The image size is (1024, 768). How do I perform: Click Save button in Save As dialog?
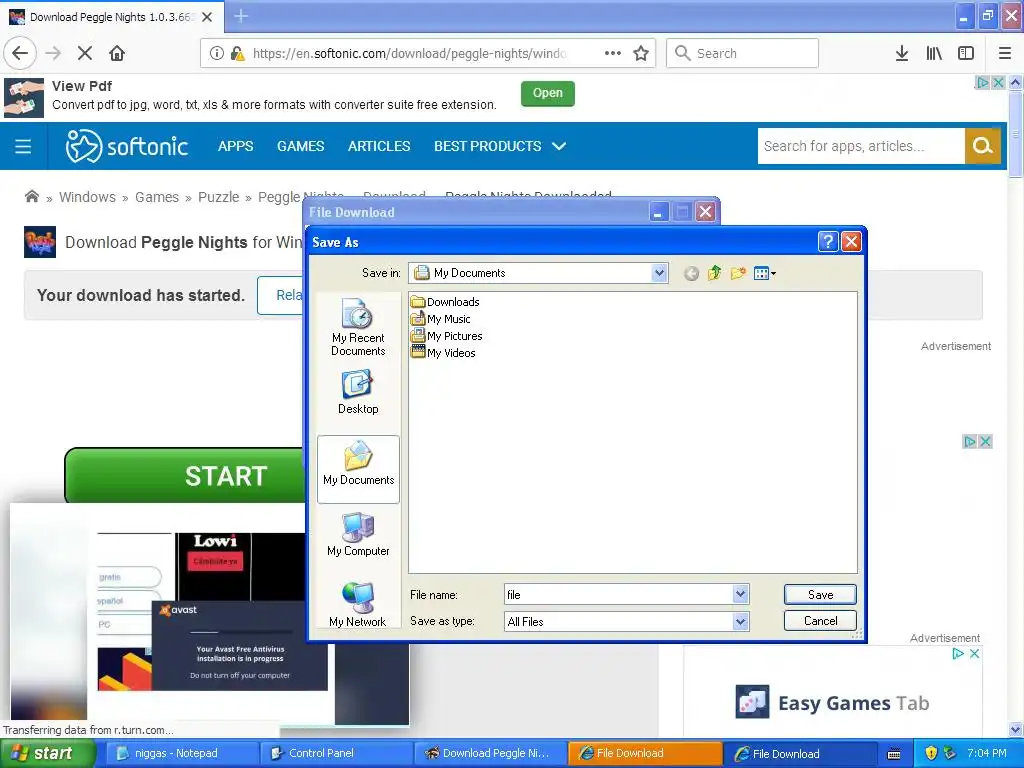point(820,594)
